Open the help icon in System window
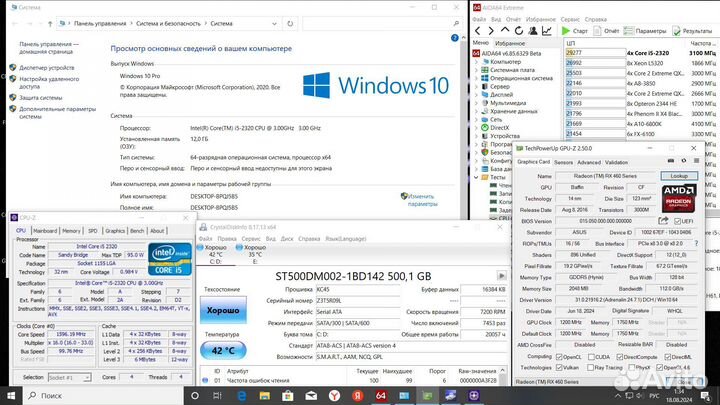720x405 pixels. [x=455, y=38]
